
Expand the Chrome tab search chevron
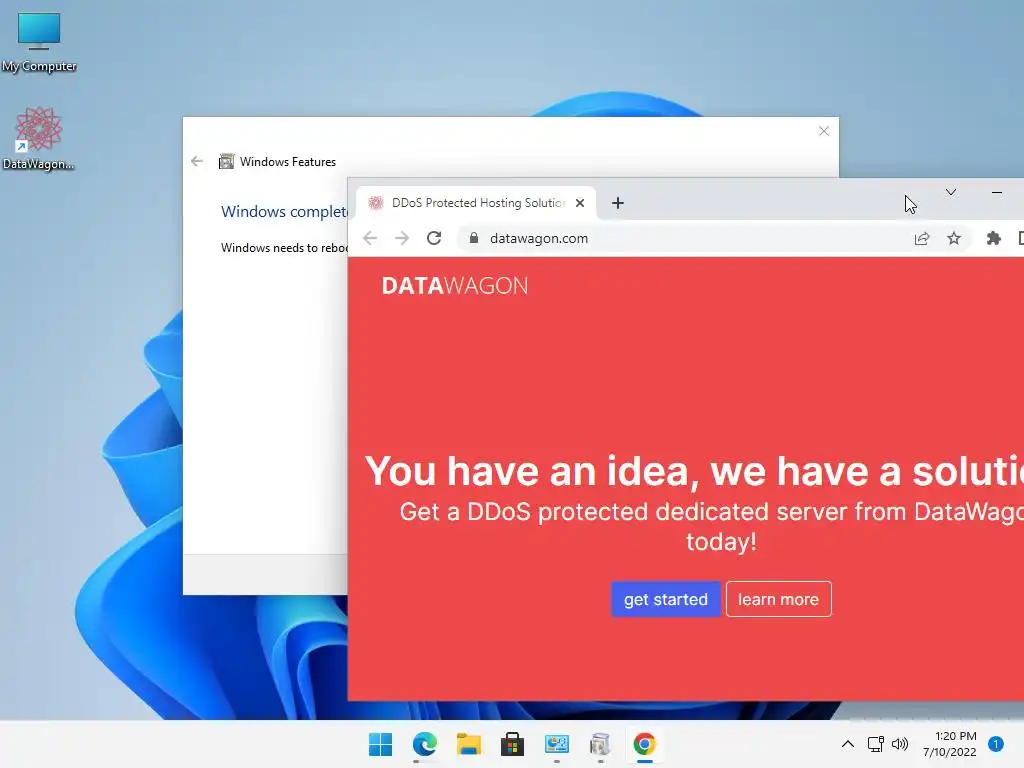(x=951, y=192)
